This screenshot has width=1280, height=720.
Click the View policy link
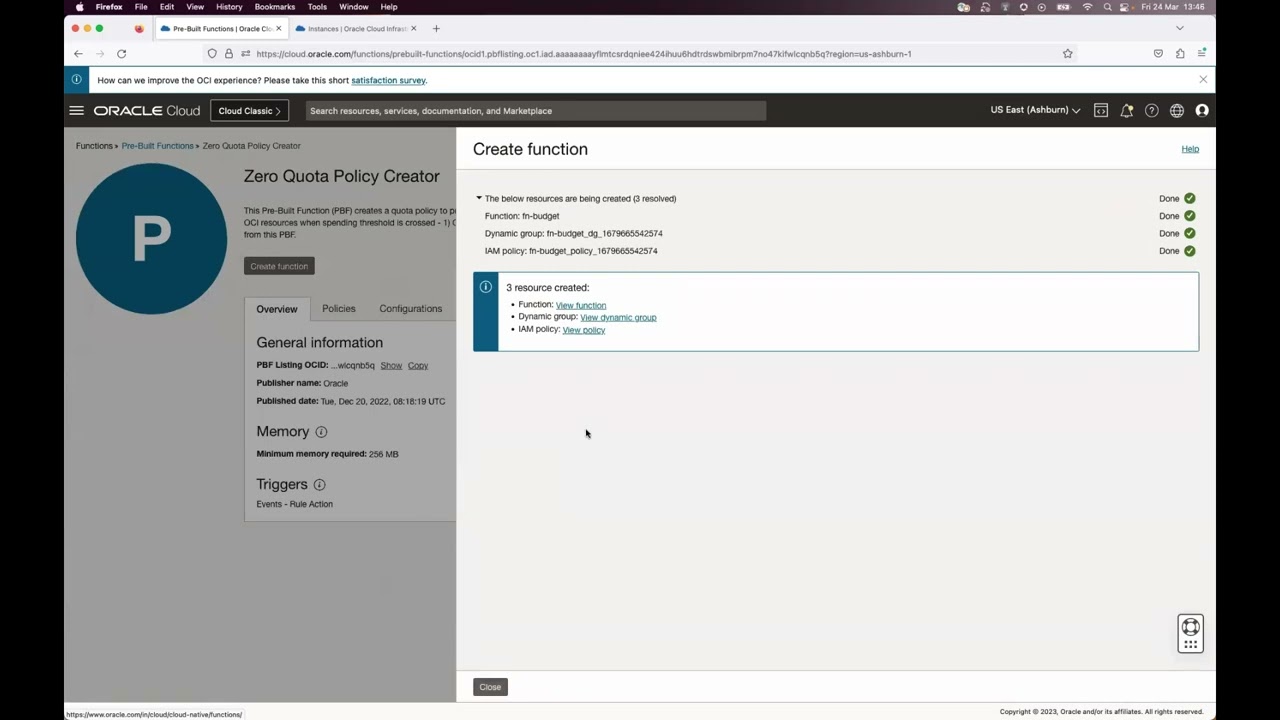[584, 330]
